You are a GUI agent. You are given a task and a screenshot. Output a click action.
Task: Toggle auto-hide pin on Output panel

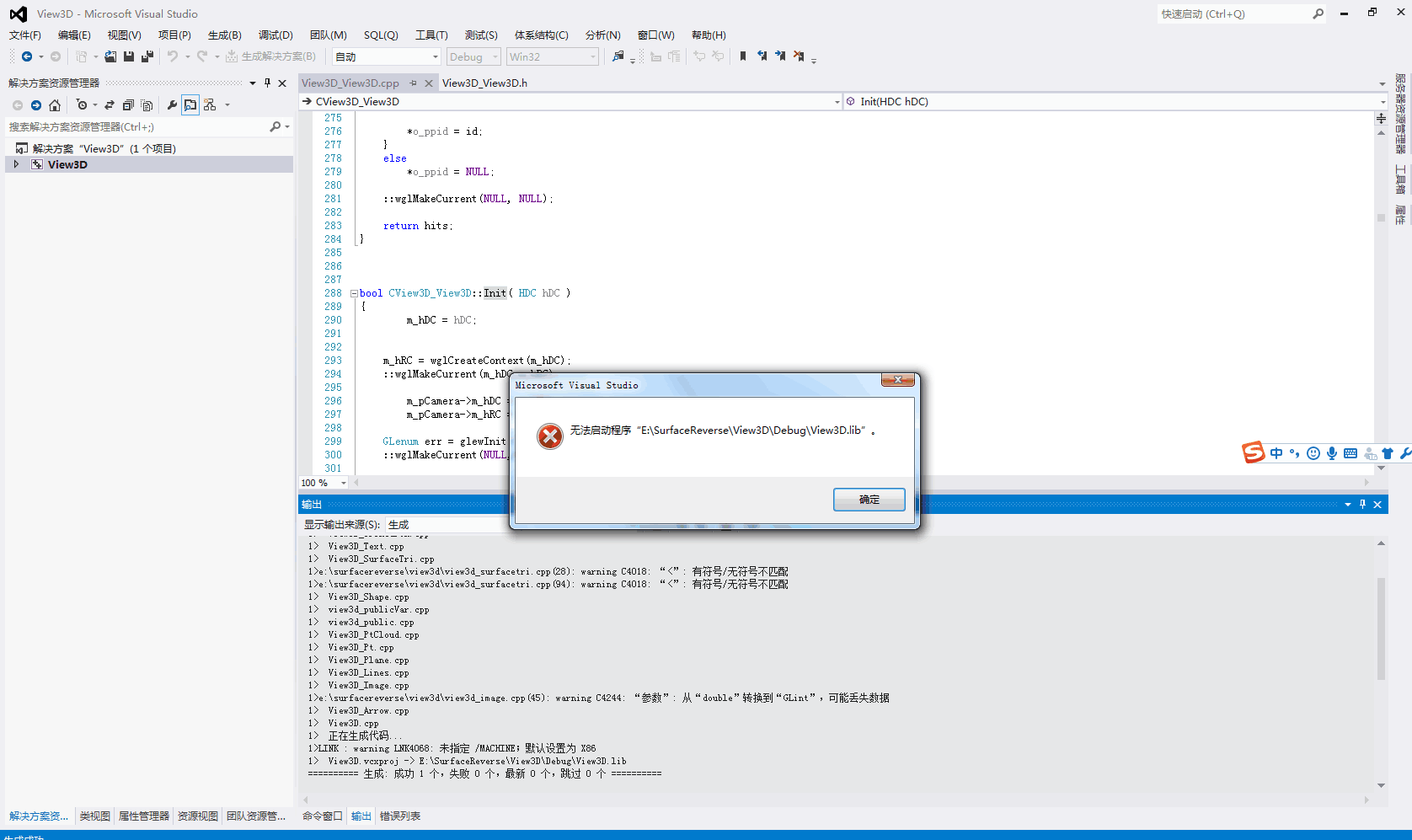(1362, 504)
